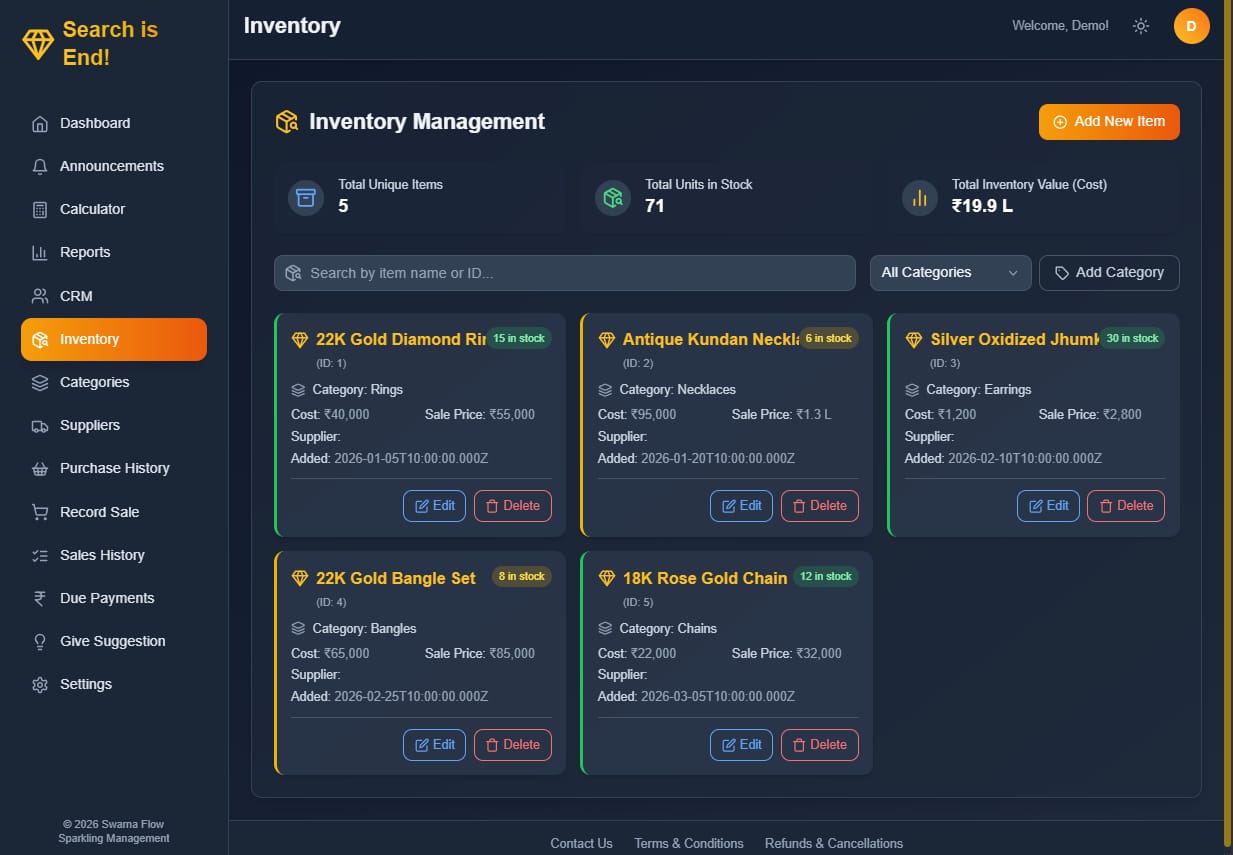This screenshot has height=855, width=1233.
Task: Edit the 22K Gold Diamond Ring item
Action: (434, 506)
